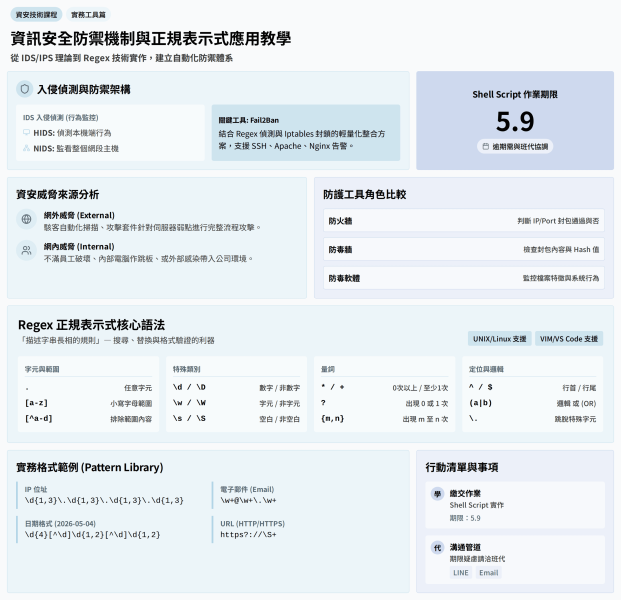Click the 期限疑慮請洽班代 text
The width and height of the screenshot is (621, 600).
(477, 559)
